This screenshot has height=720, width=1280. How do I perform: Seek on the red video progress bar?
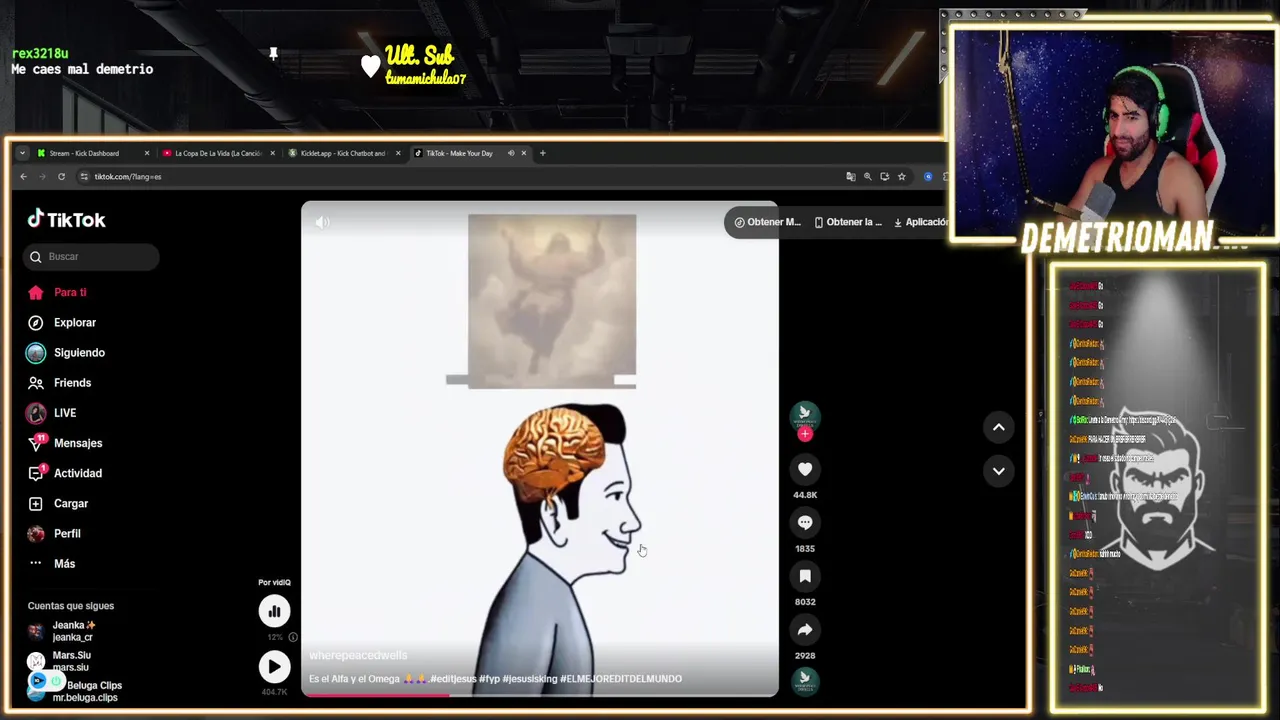click(540, 694)
